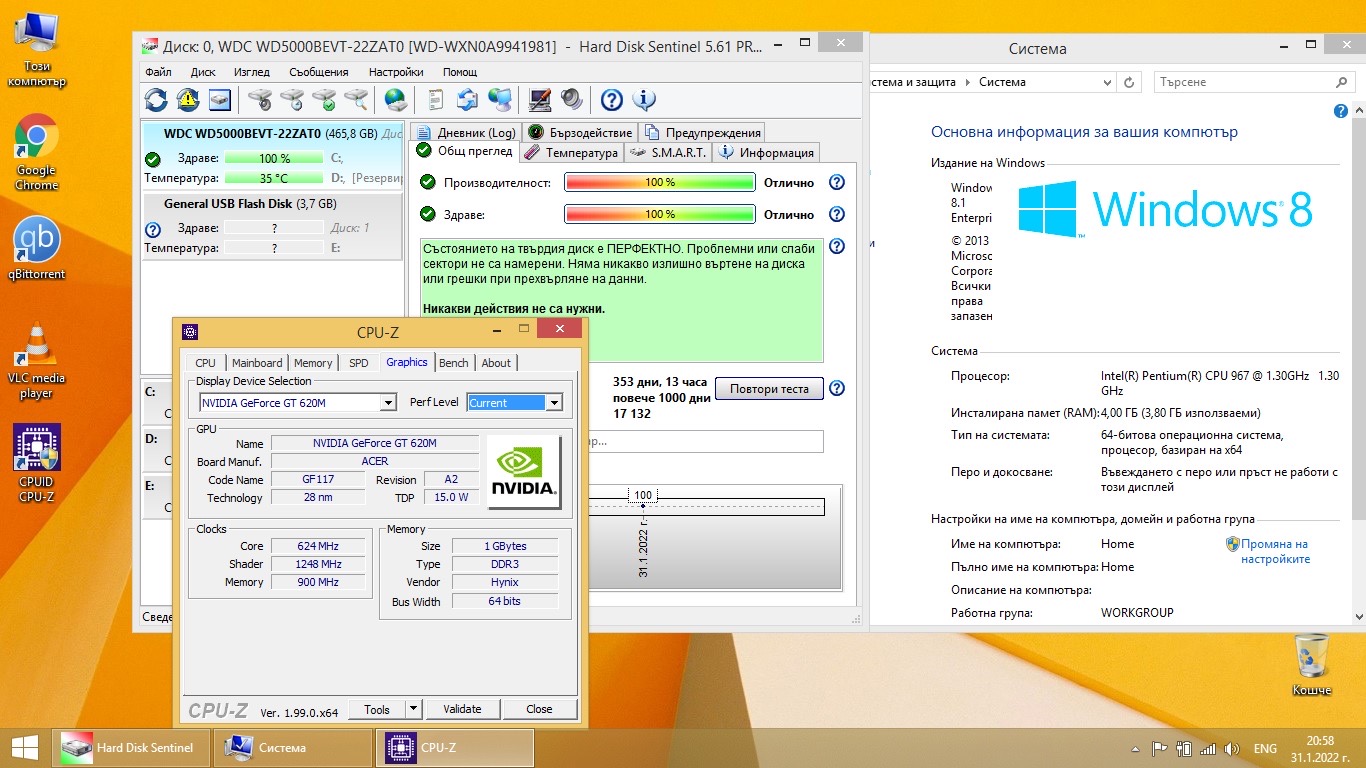Switch to the Bench tab in CPU-Z
The image size is (1366, 768).
[x=453, y=363]
